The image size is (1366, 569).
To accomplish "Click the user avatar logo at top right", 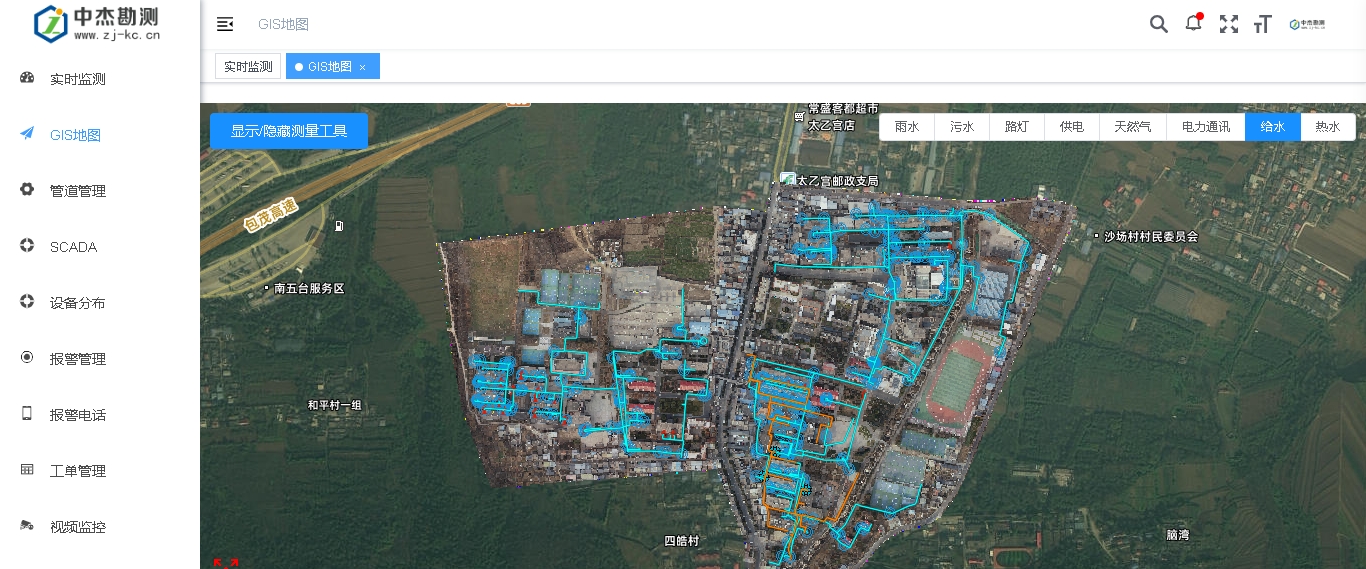I will [1307, 24].
